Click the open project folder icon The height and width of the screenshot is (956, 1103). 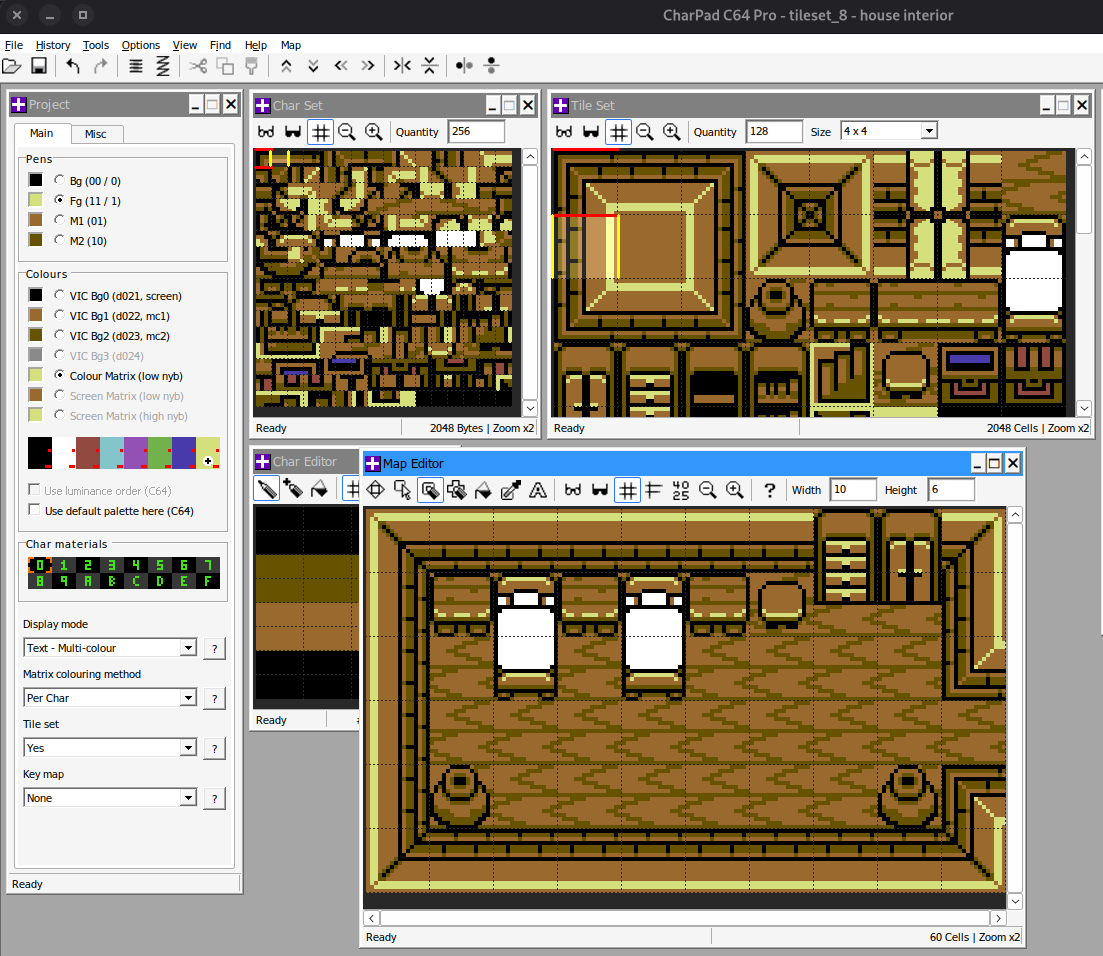tap(12, 66)
